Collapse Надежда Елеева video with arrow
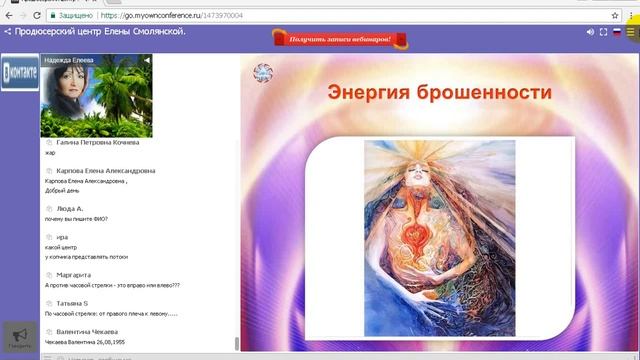Image resolution: width=640 pixels, height=360 pixels. (147, 60)
